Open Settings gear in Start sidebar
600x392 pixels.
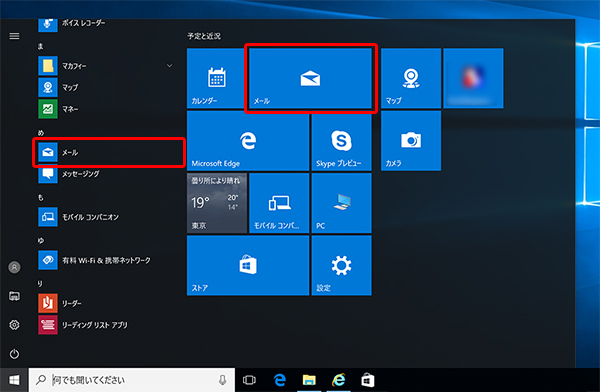click(14, 325)
